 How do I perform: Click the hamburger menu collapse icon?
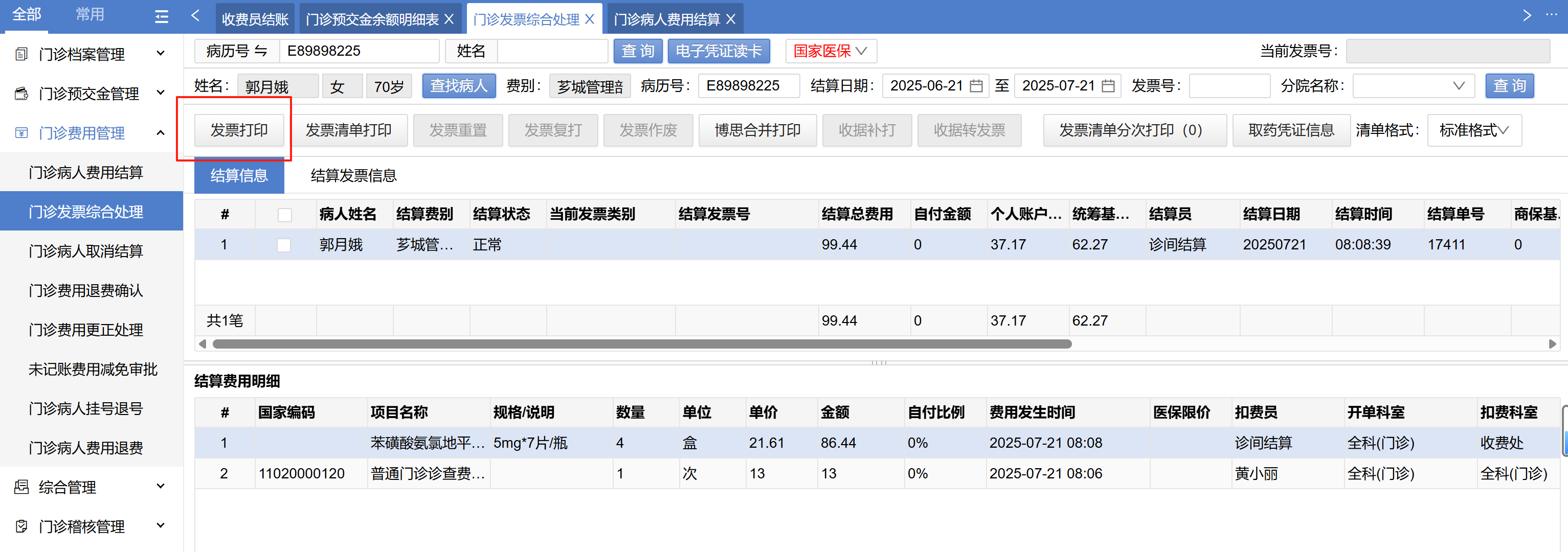[x=161, y=16]
